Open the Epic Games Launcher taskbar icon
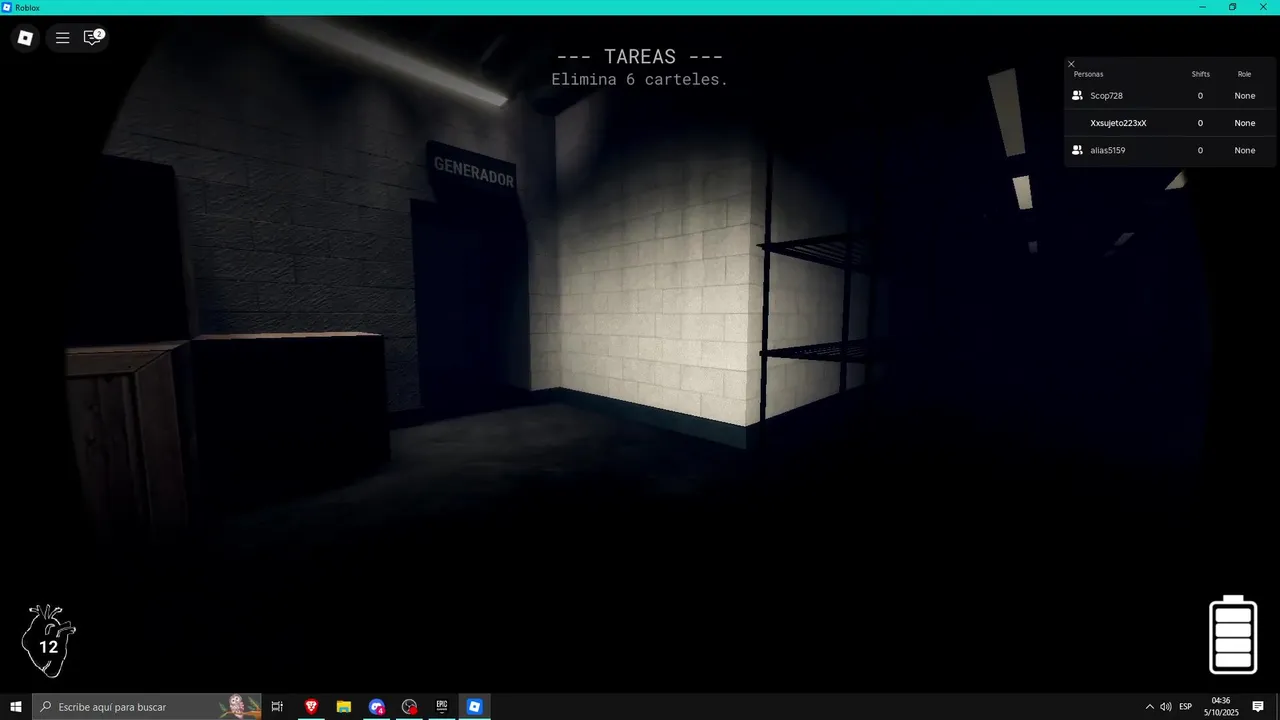The height and width of the screenshot is (720, 1280). coord(442,707)
